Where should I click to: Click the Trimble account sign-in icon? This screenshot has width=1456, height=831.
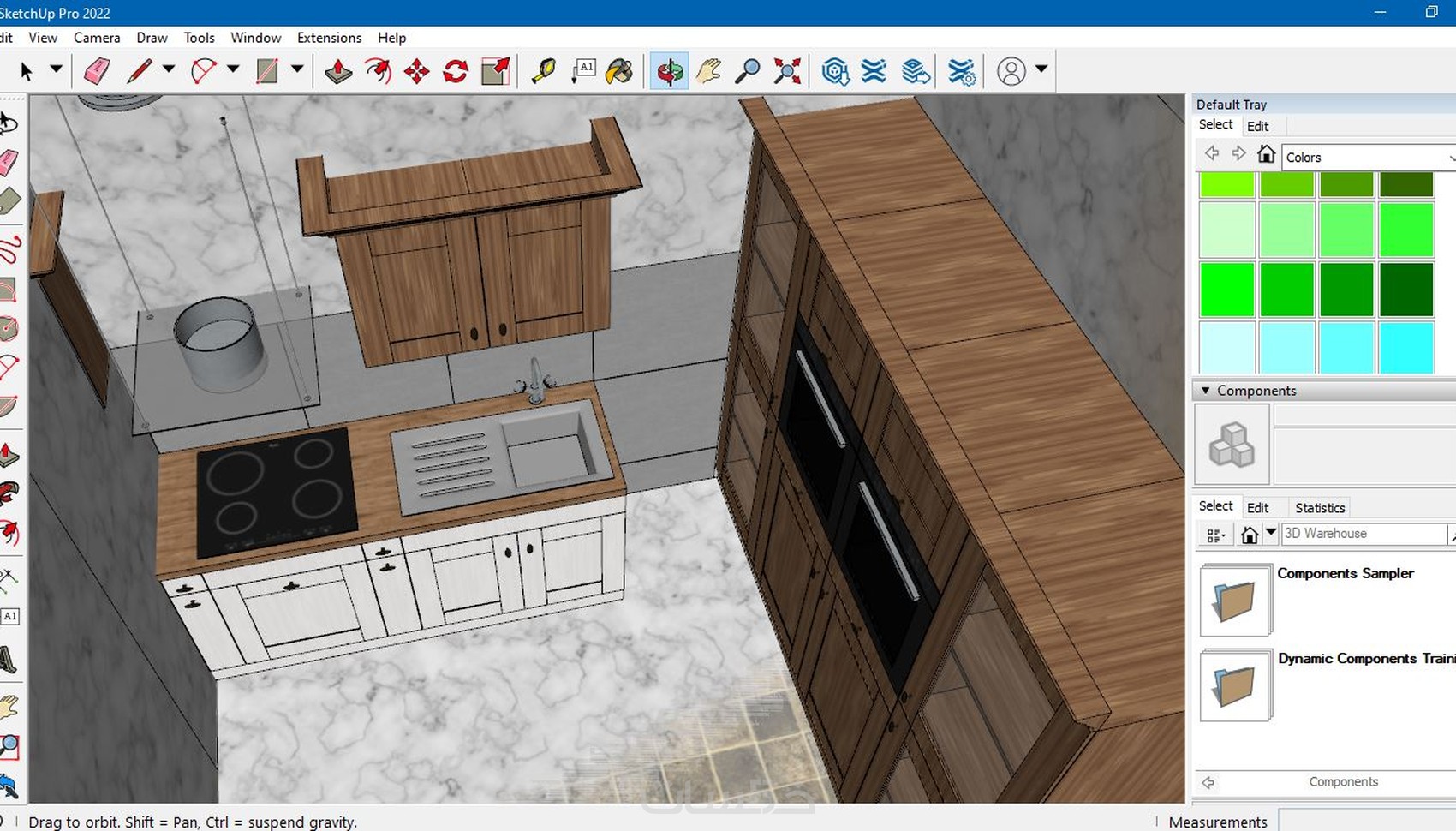(x=1012, y=70)
